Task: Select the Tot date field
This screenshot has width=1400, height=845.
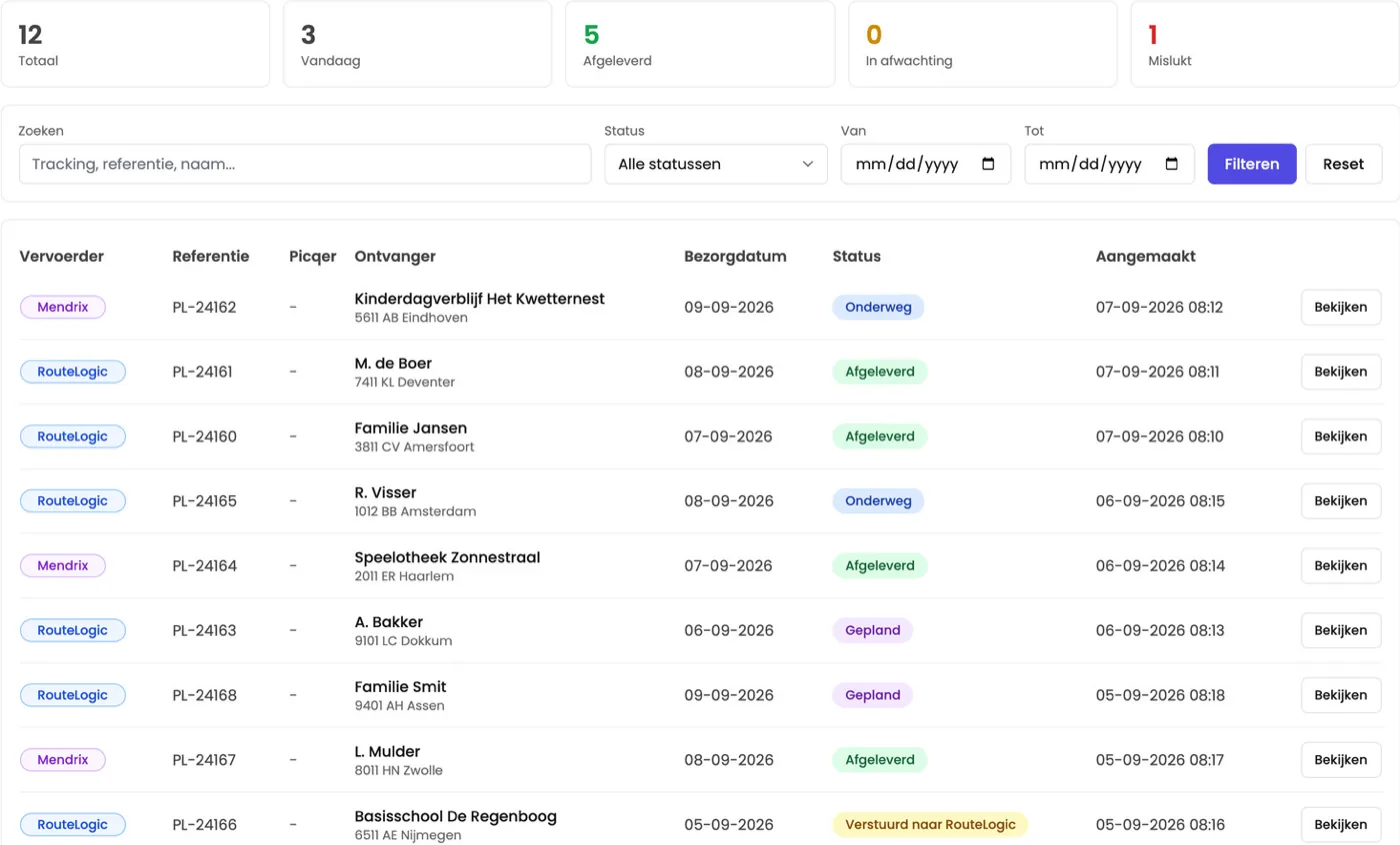Action: coord(1109,164)
